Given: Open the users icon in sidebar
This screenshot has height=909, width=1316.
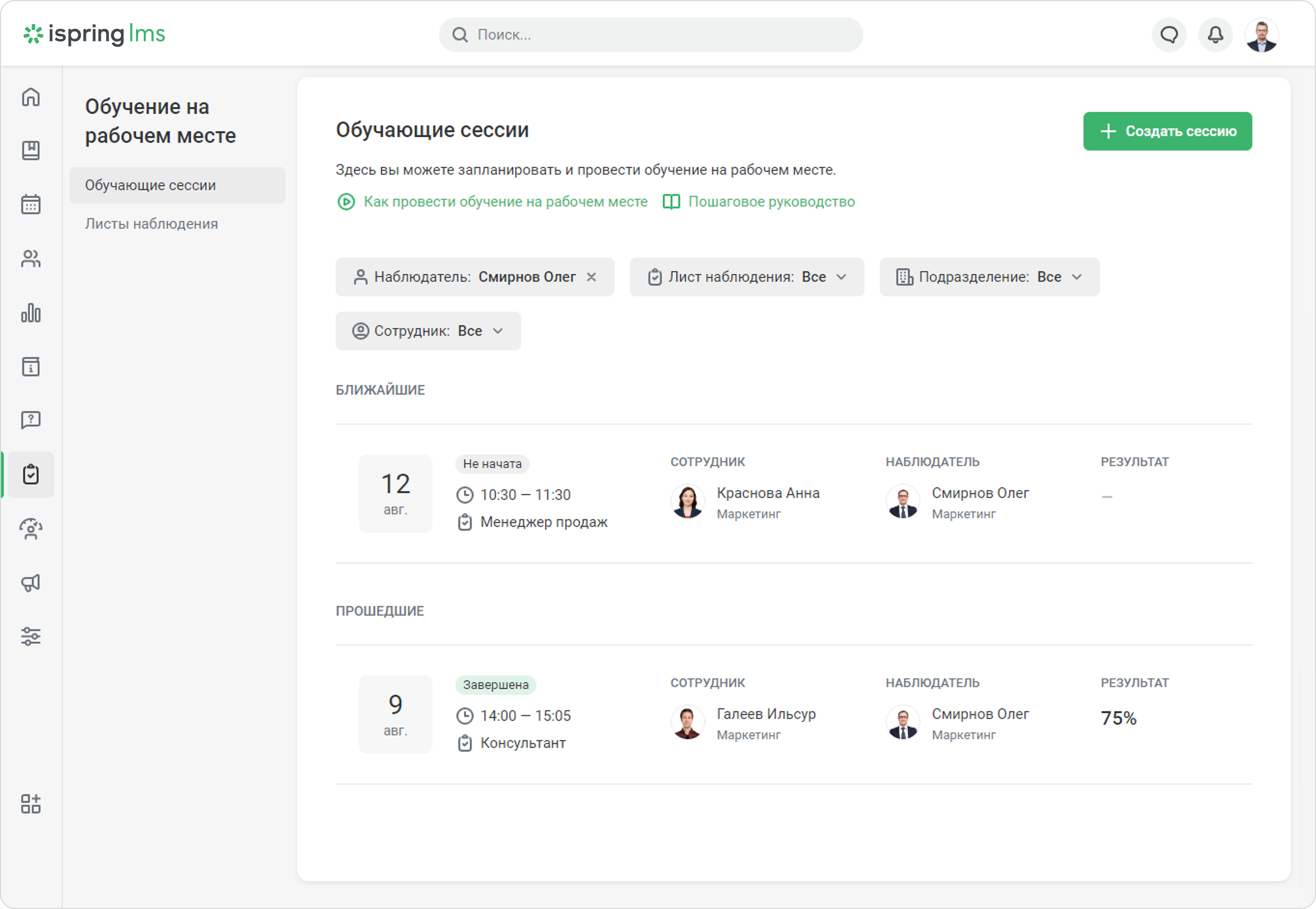Looking at the screenshot, I should coord(31,259).
